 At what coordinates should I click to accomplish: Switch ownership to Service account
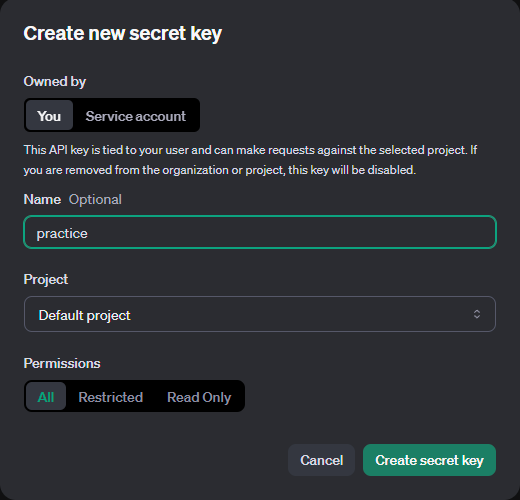(135, 116)
